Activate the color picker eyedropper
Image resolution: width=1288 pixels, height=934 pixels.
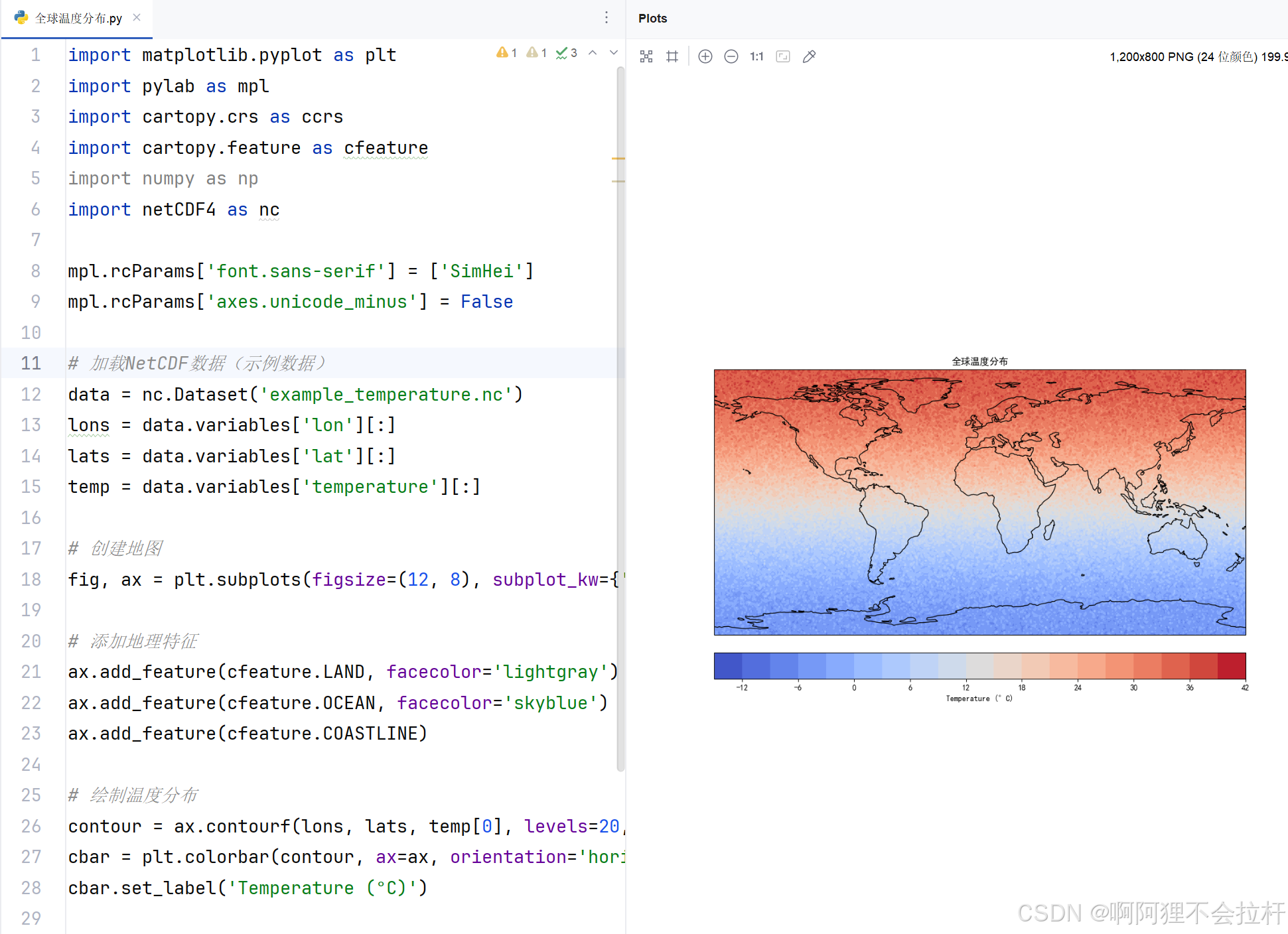pyautogui.click(x=809, y=56)
